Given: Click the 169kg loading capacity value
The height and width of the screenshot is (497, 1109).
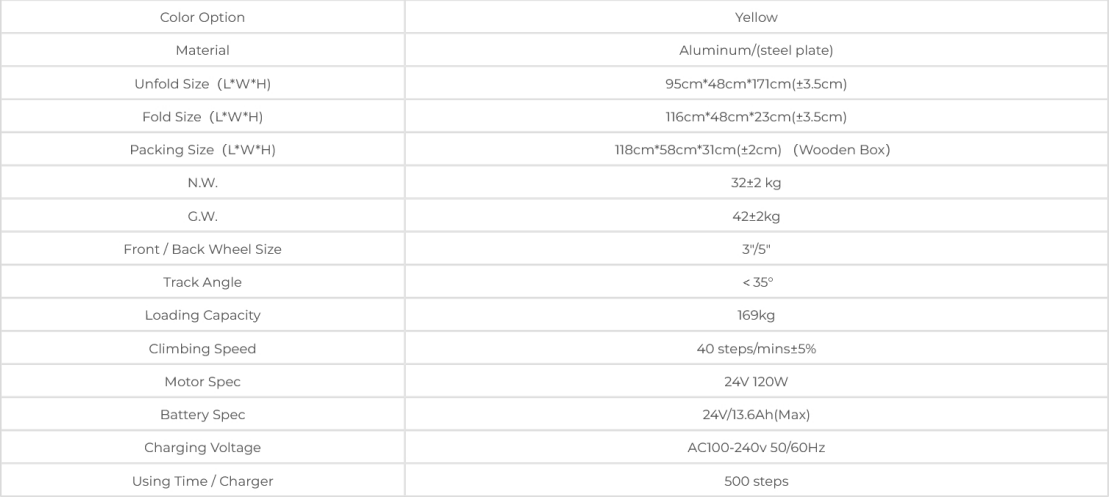Looking at the screenshot, I should click(756, 315).
